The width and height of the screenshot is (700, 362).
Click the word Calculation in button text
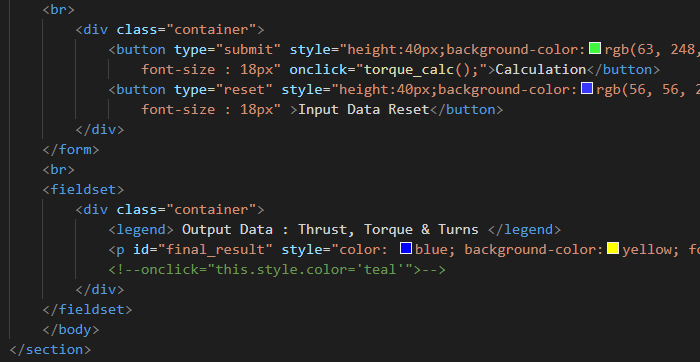pos(541,70)
